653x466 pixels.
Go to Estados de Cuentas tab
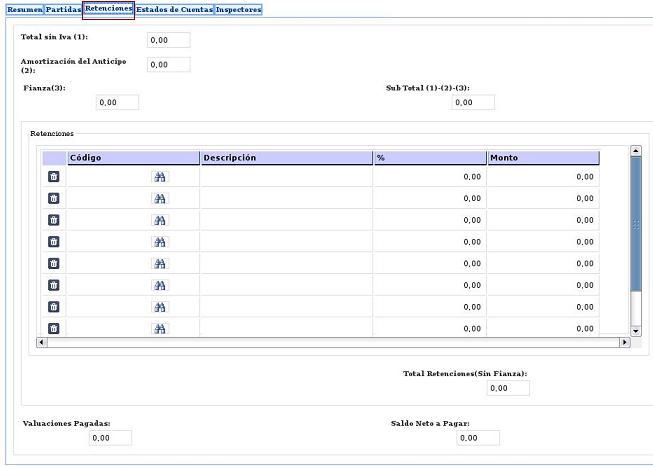click(x=174, y=9)
